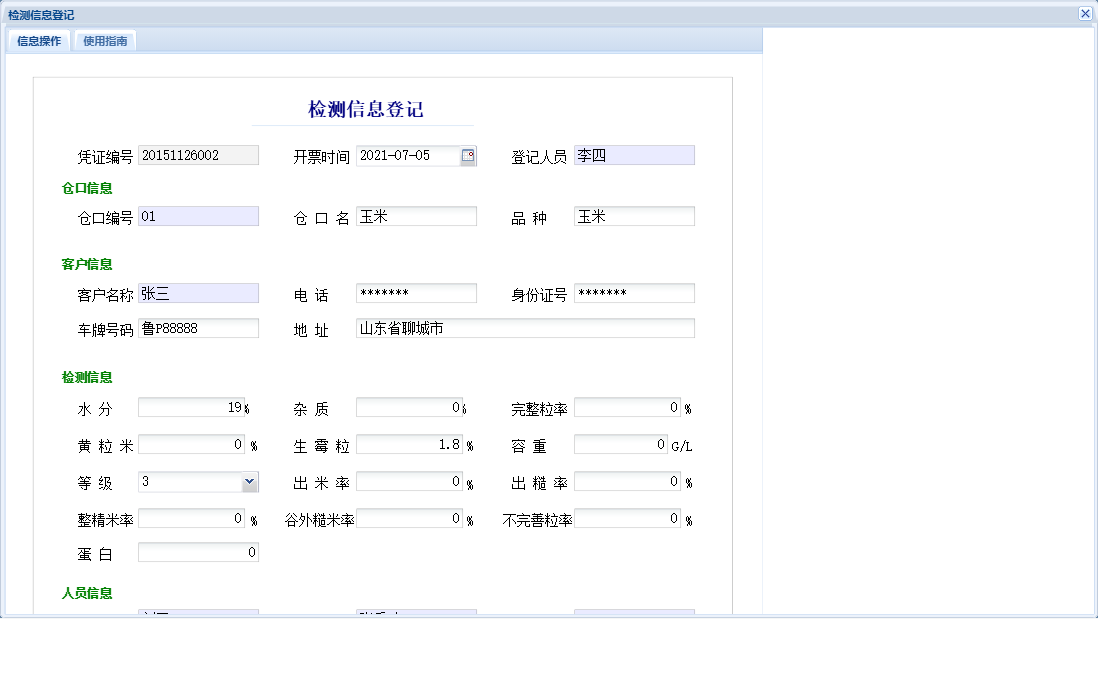Switch to the 使用指南 tab

click(x=105, y=41)
